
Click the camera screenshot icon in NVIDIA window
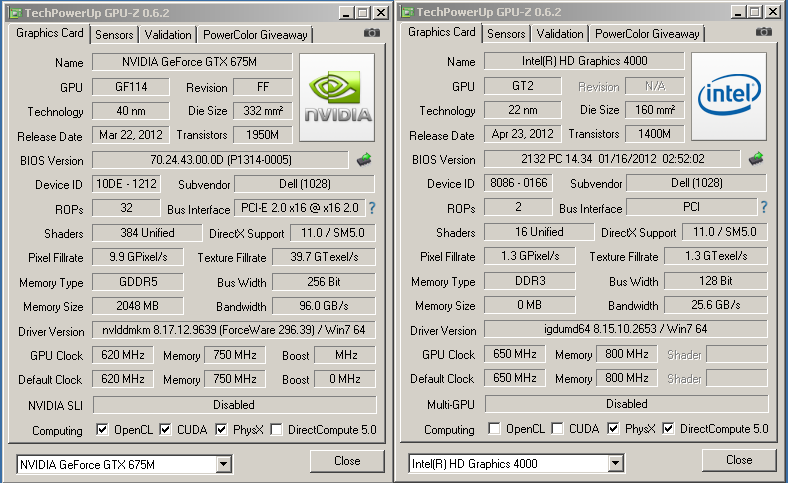click(372, 33)
